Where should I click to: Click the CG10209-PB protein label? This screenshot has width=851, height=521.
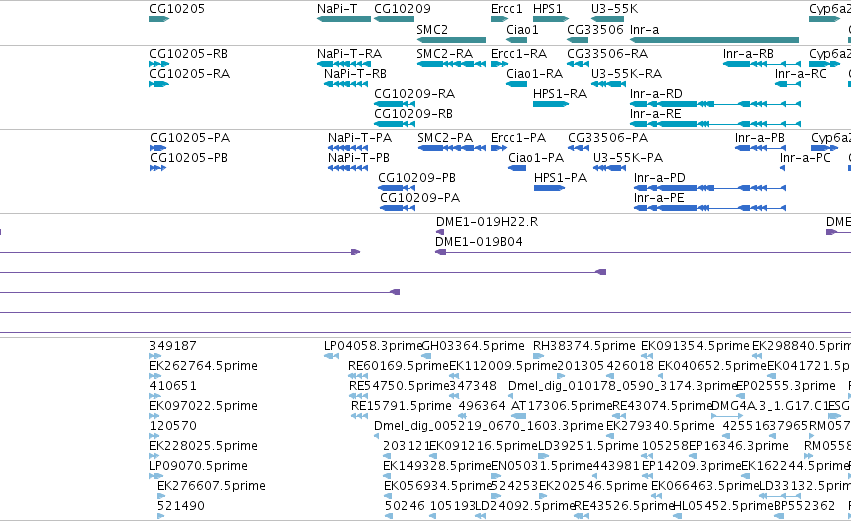tap(417, 178)
